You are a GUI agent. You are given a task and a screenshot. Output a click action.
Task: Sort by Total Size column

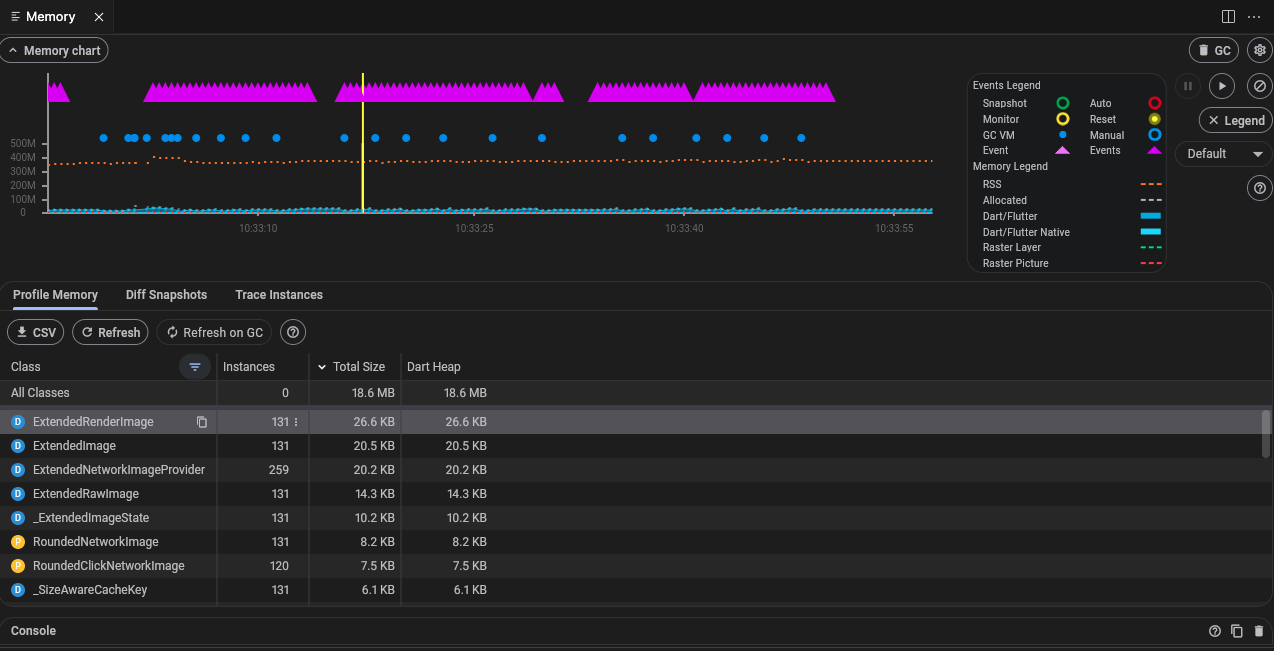click(356, 367)
